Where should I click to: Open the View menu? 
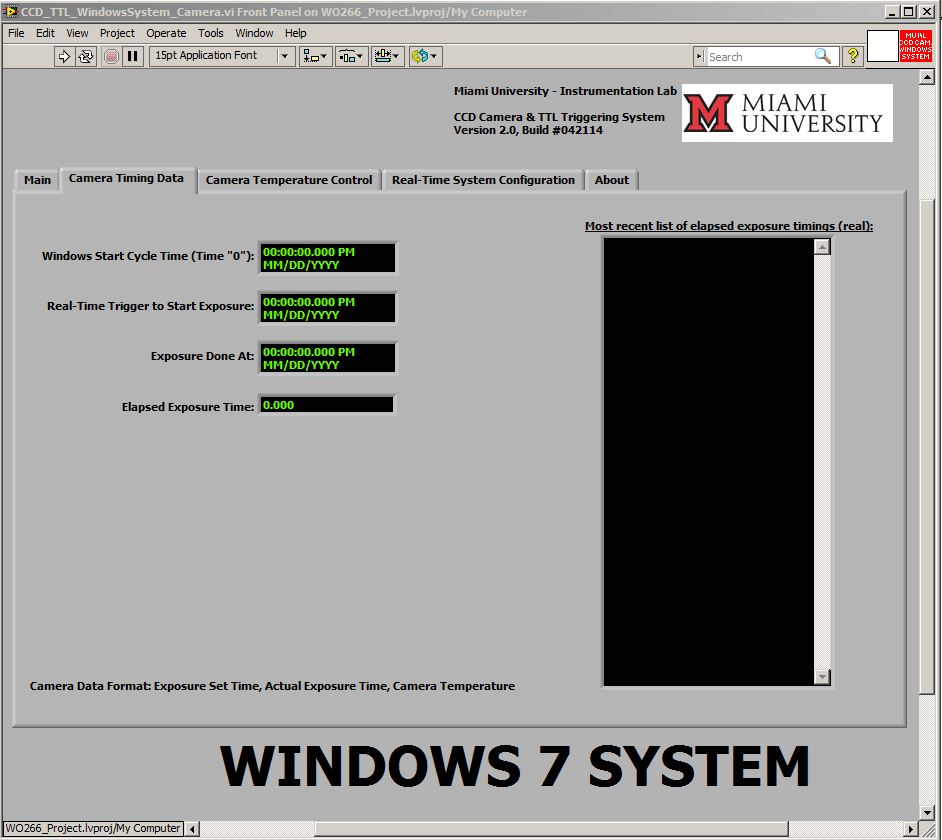point(77,33)
